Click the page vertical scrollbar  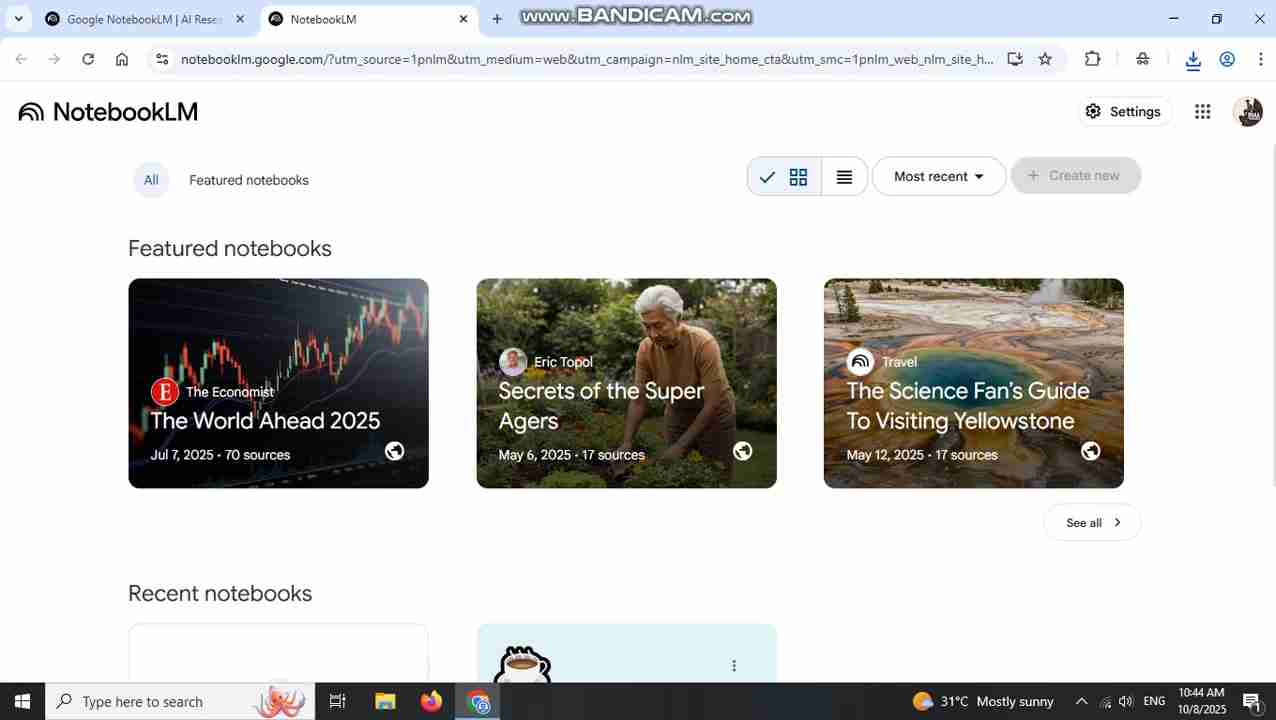[x=1272, y=315]
